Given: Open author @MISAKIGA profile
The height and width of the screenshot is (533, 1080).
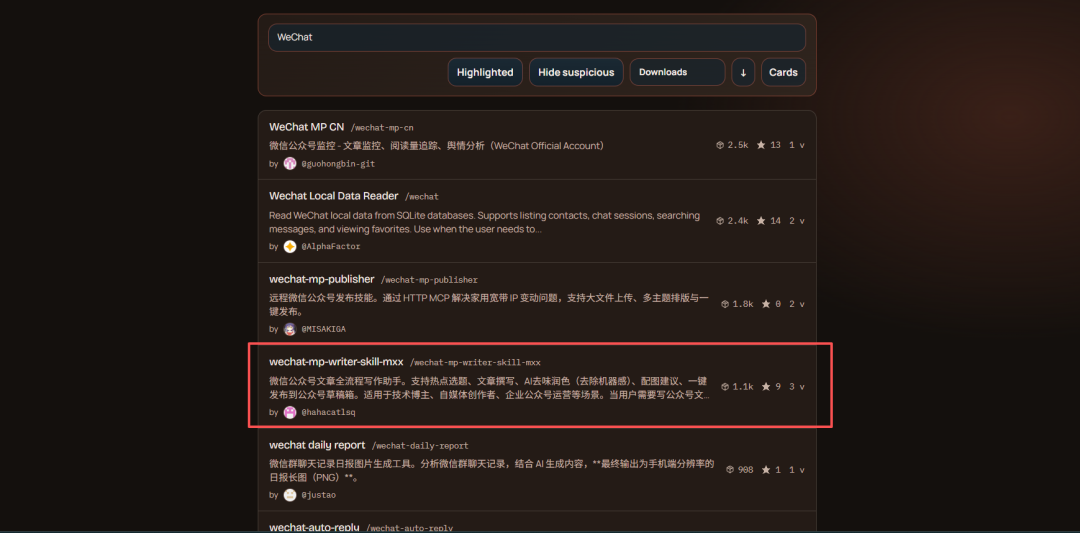Looking at the screenshot, I should click(x=324, y=329).
